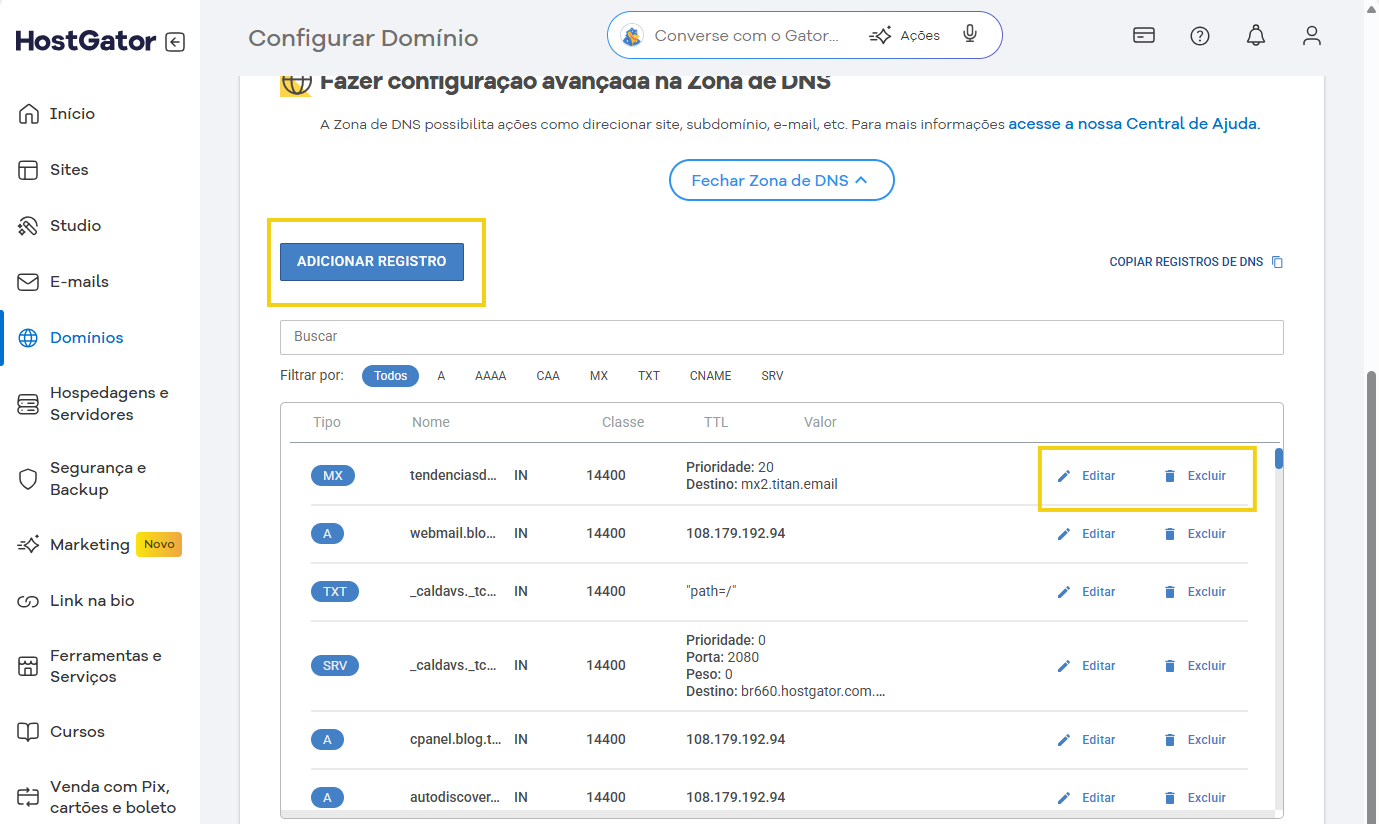Viewport: 1379px width, 824px height.
Task: Click Editar in the autodiscover row
Action: (x=1086, y=798)
